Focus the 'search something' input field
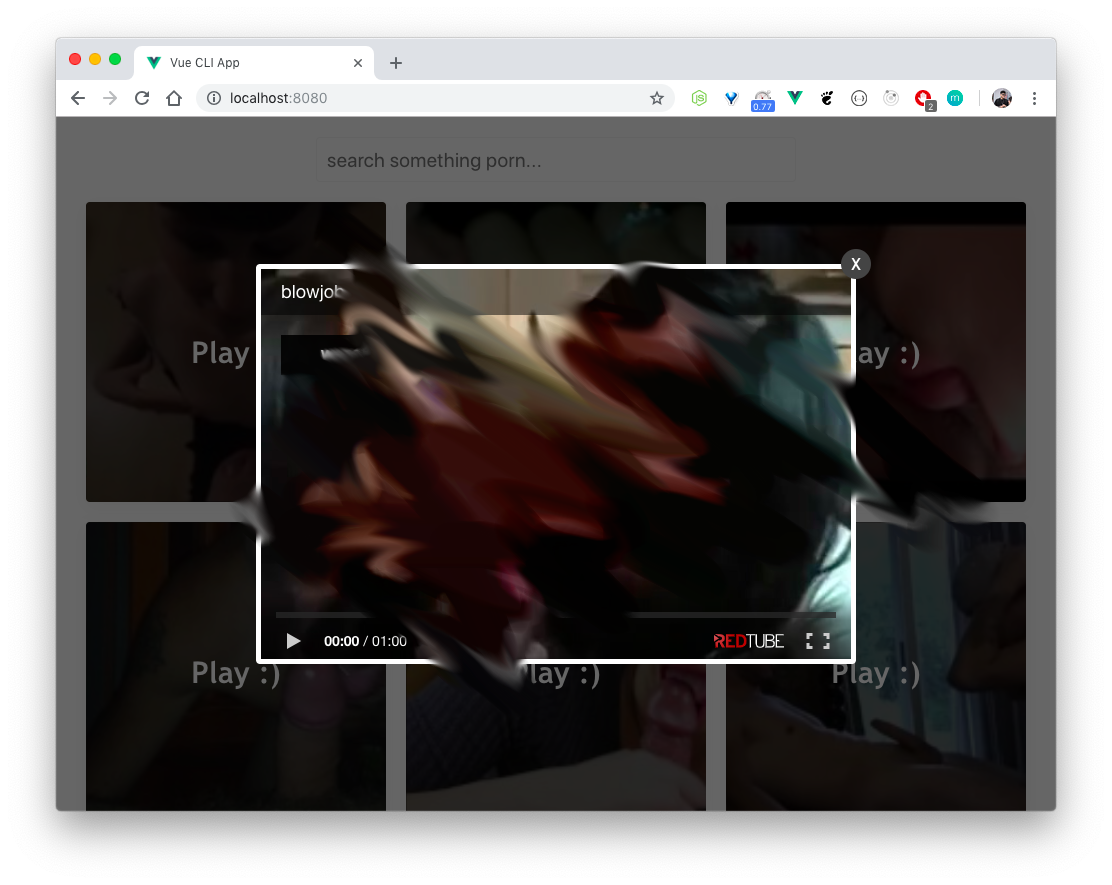This screenshot has width=1112, height=885. tap(556, 160)
